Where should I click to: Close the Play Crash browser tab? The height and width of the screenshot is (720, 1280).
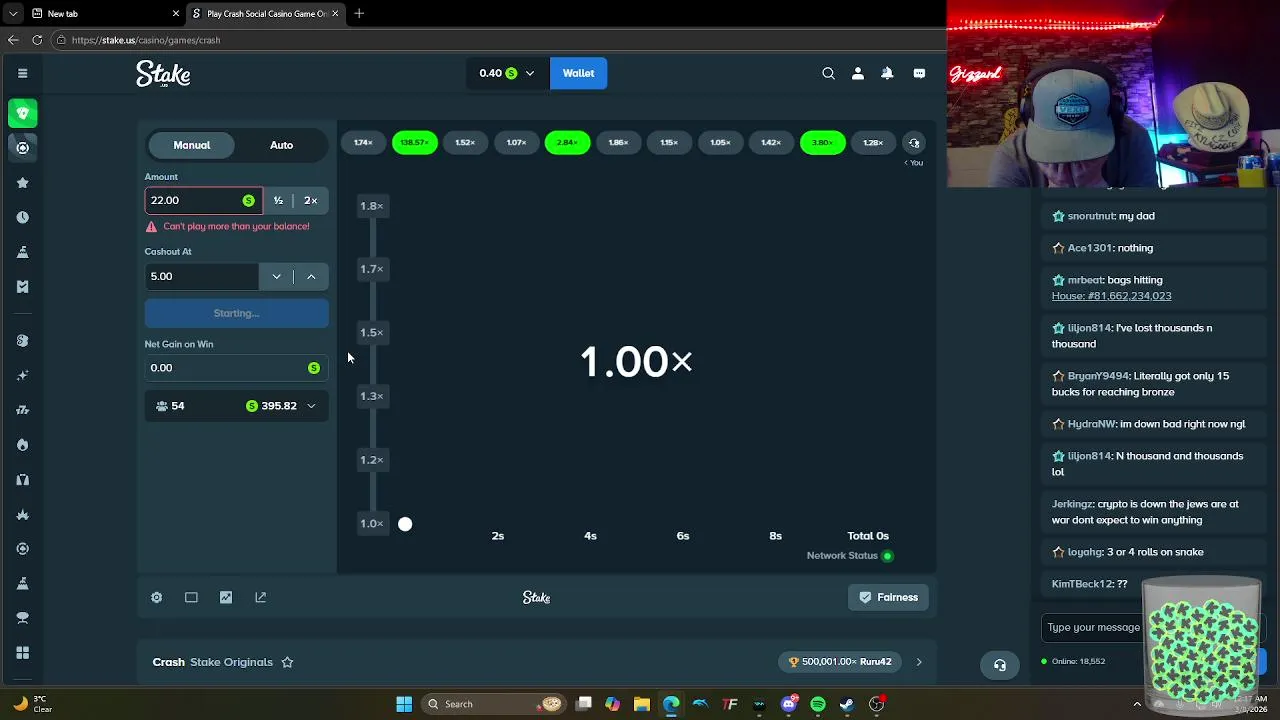click(335, 13)
